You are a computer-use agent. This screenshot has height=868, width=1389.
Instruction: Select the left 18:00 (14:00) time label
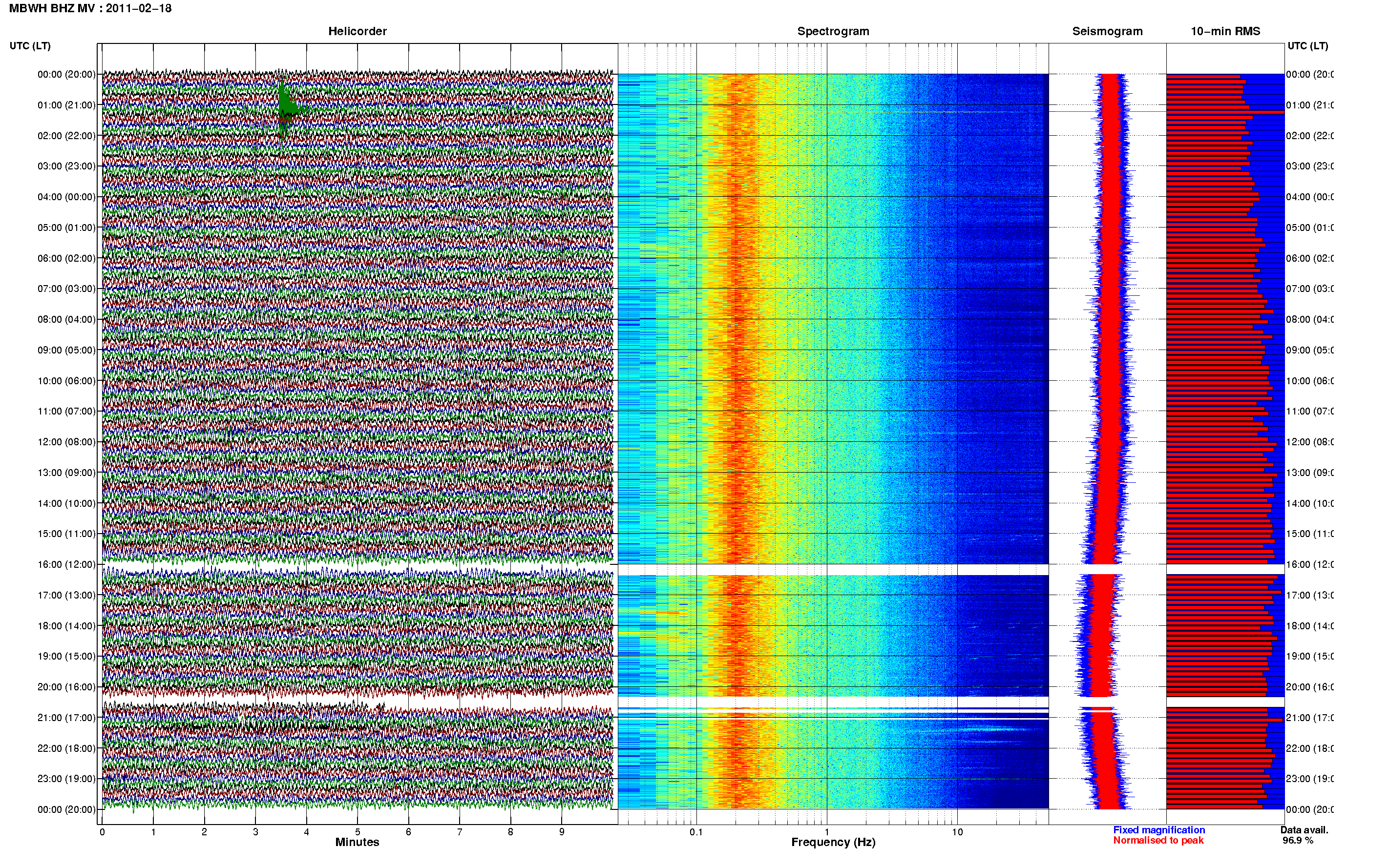click(66, 626)
